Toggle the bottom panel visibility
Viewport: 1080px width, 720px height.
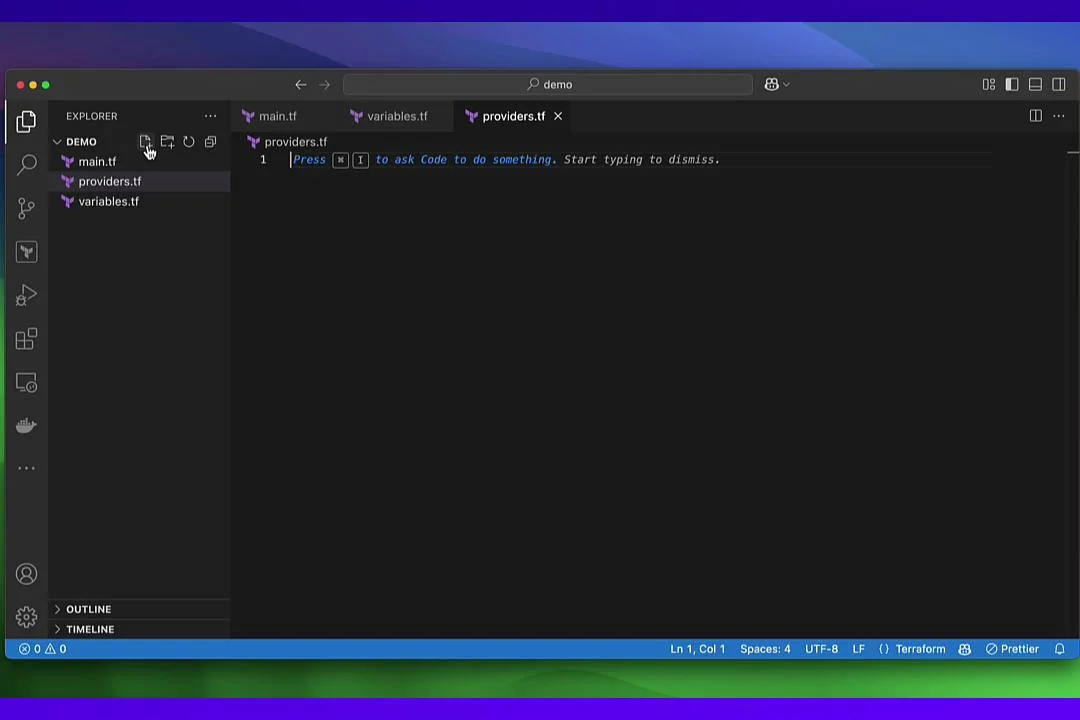point(1035,84)
